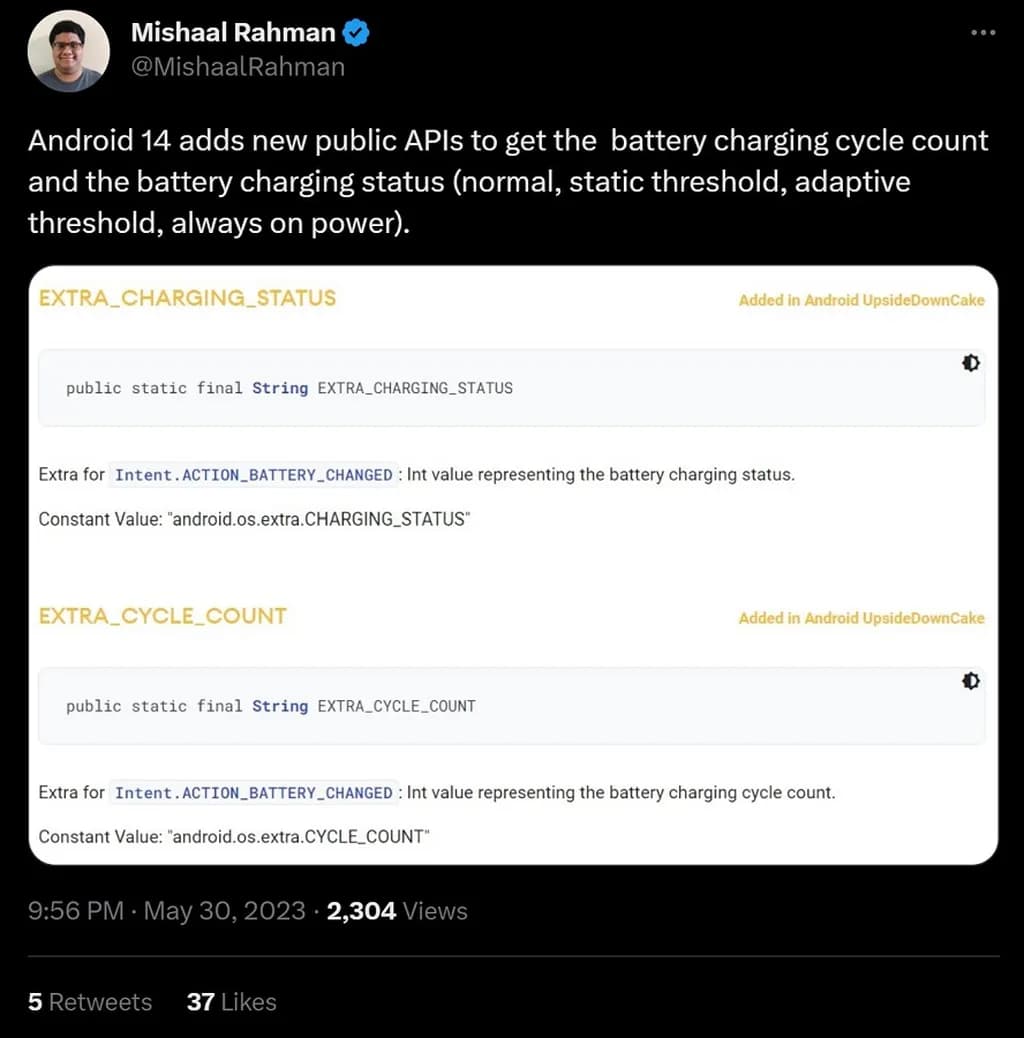Open the tweet's more options menu
Viewport: 1024px width, 1038px height.
coord(984,33)
